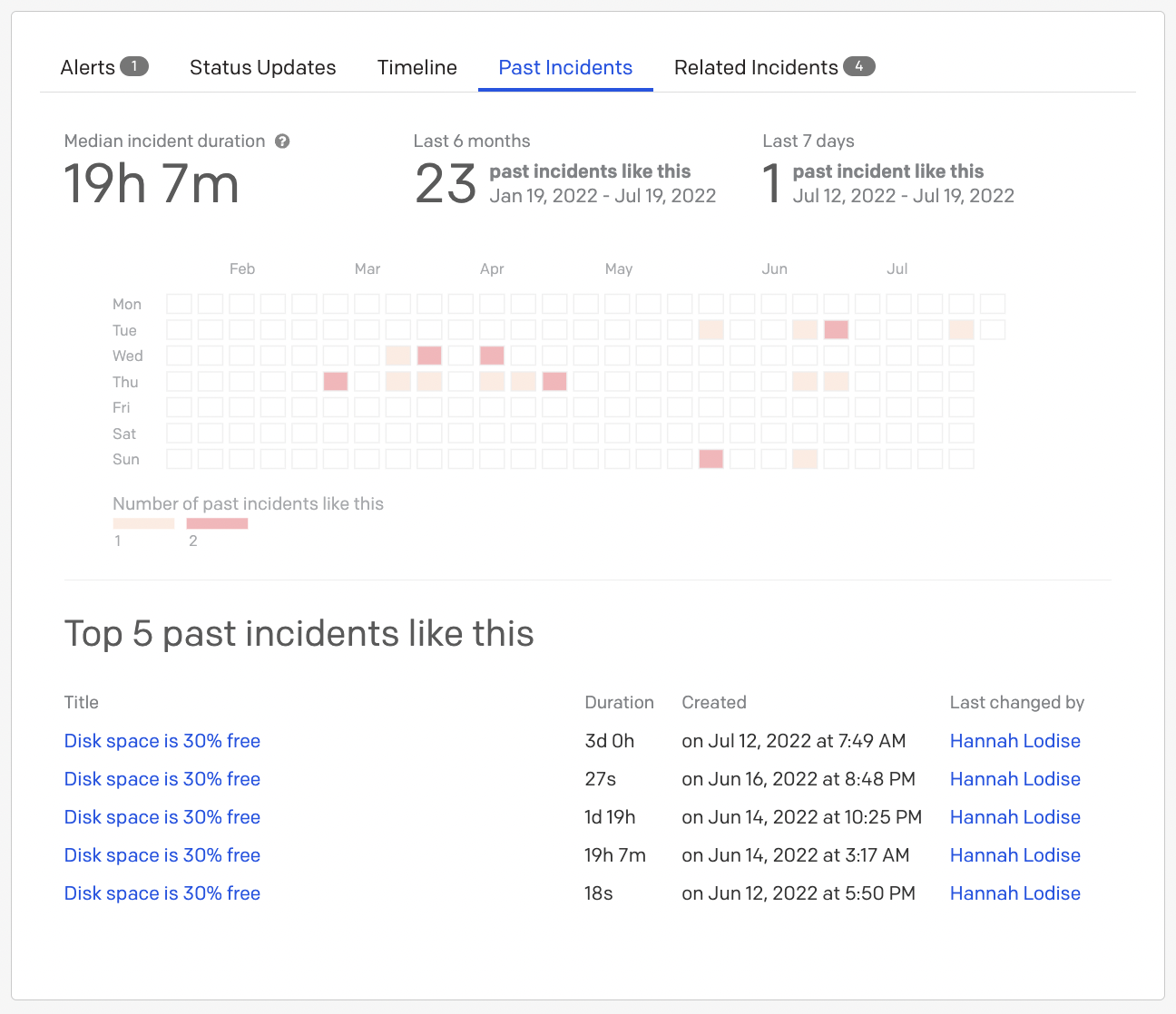The height and width of the screenshot is (1014, 1176).
Task: Select the dark red Thursday cell in March
Action: click(x=335, y=382)
